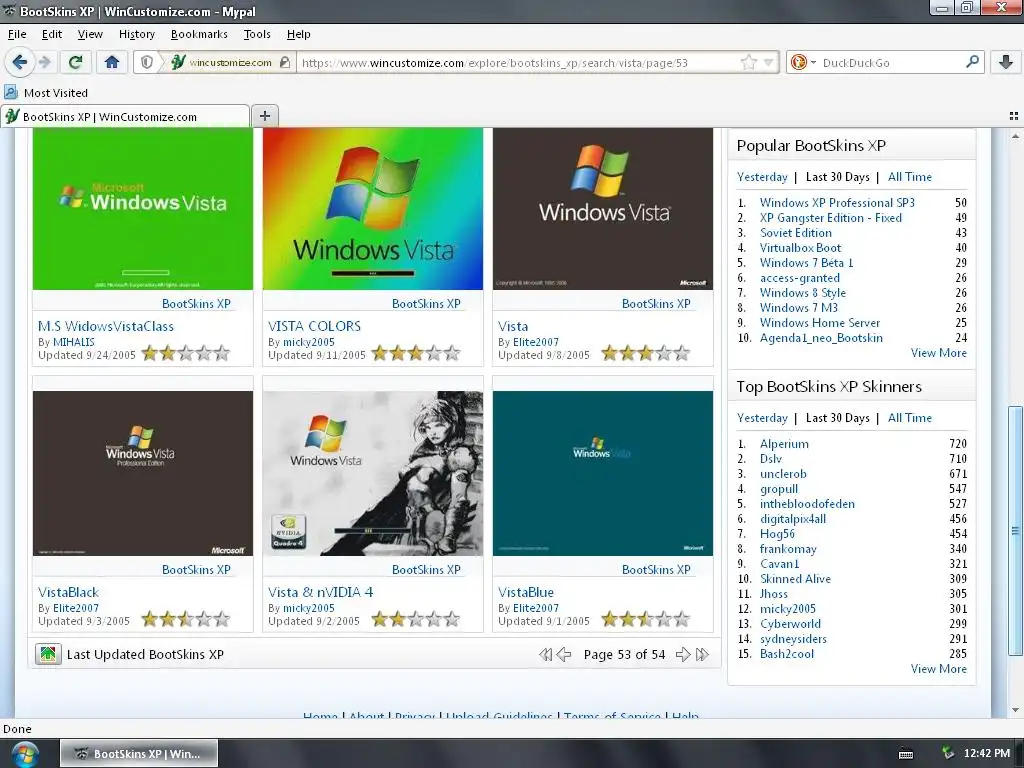Open the downloads arrow button
Viewport: 1024px width, 768px height.
pyautogui.click(x=1006, y=62)
